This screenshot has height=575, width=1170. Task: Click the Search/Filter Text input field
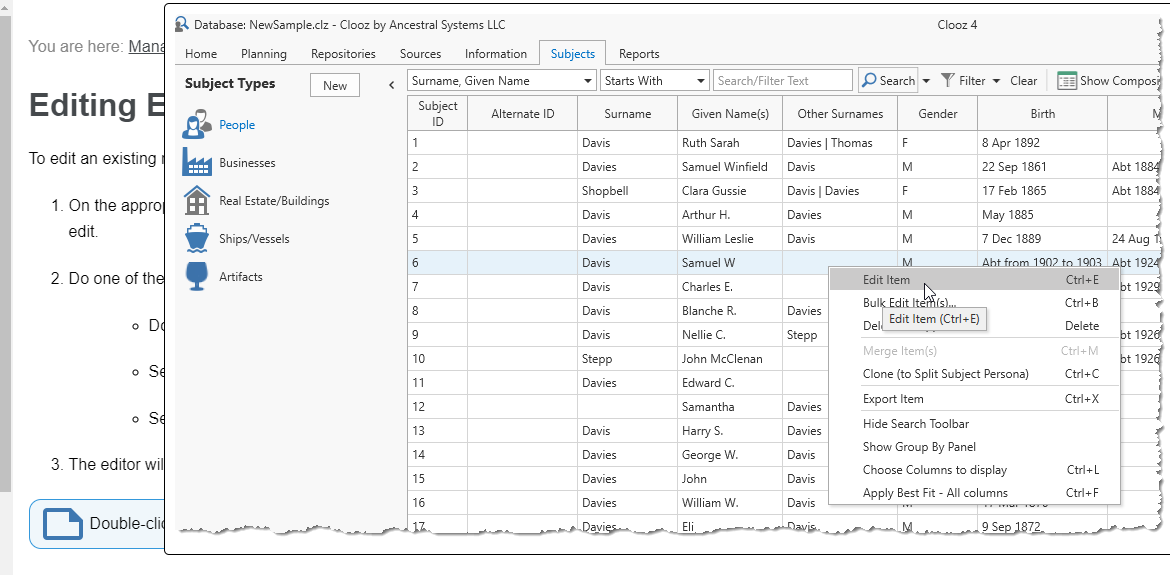point(782,81)
